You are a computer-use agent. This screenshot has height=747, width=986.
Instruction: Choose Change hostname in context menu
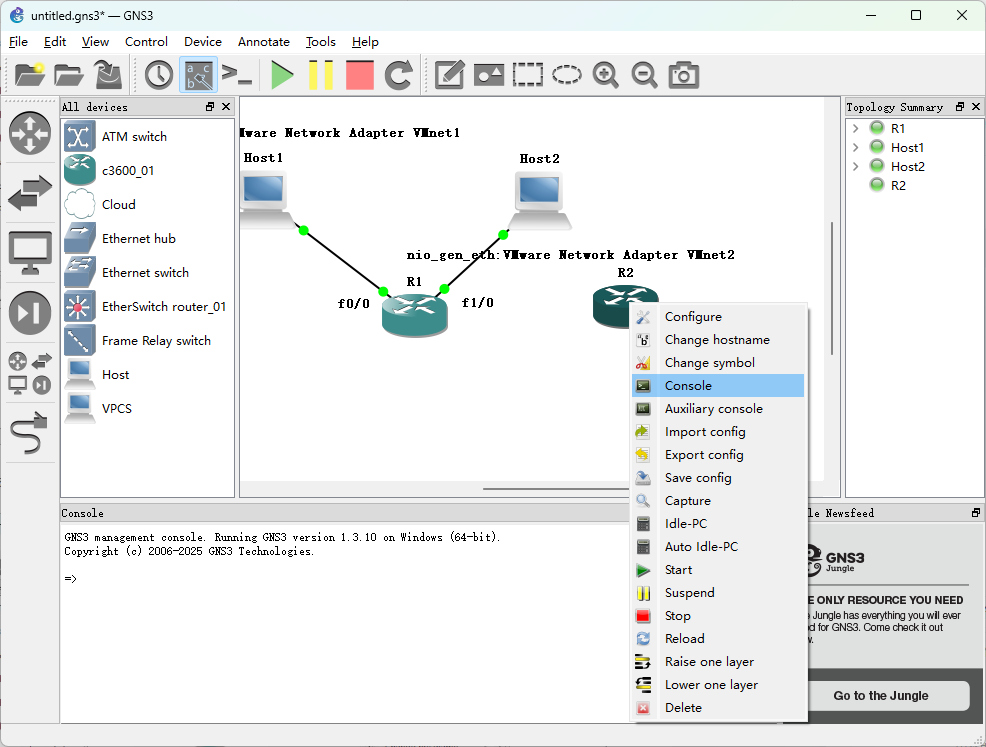click(718, 340)
